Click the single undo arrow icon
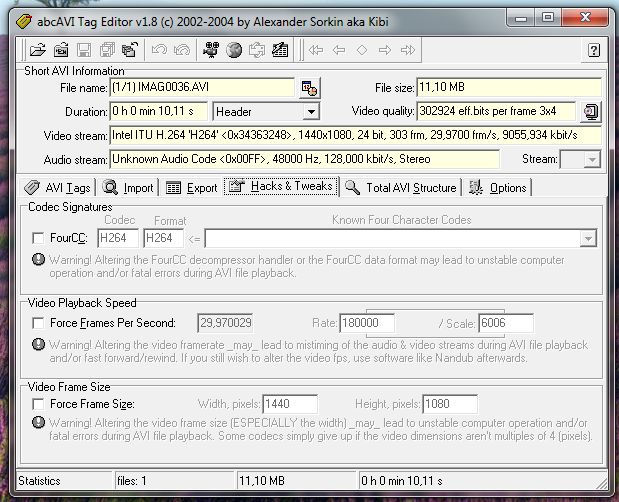The height and width of the screenshot is (502, 619). pyautogui.click(x=159, y=50)
